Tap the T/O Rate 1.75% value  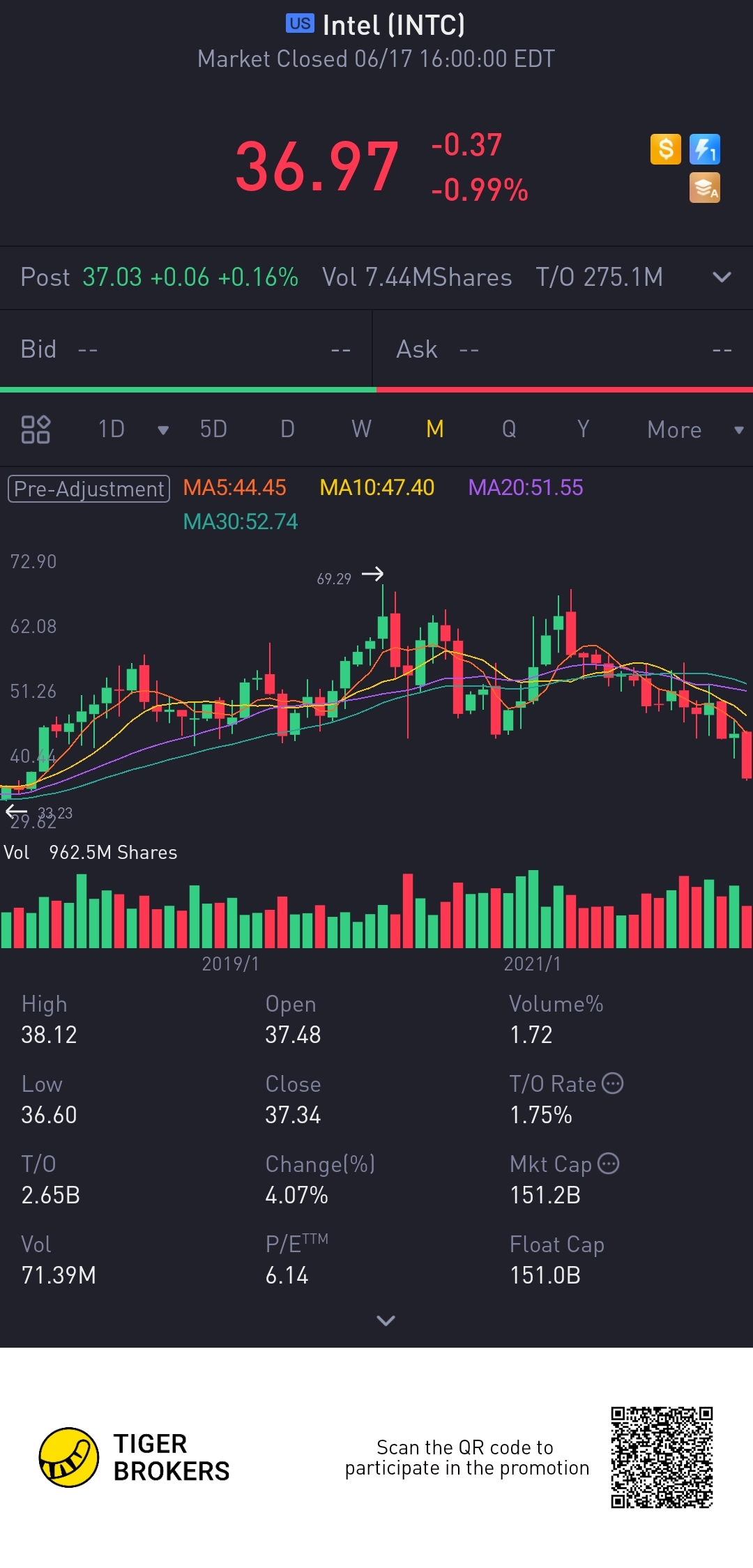(541, 1115)
